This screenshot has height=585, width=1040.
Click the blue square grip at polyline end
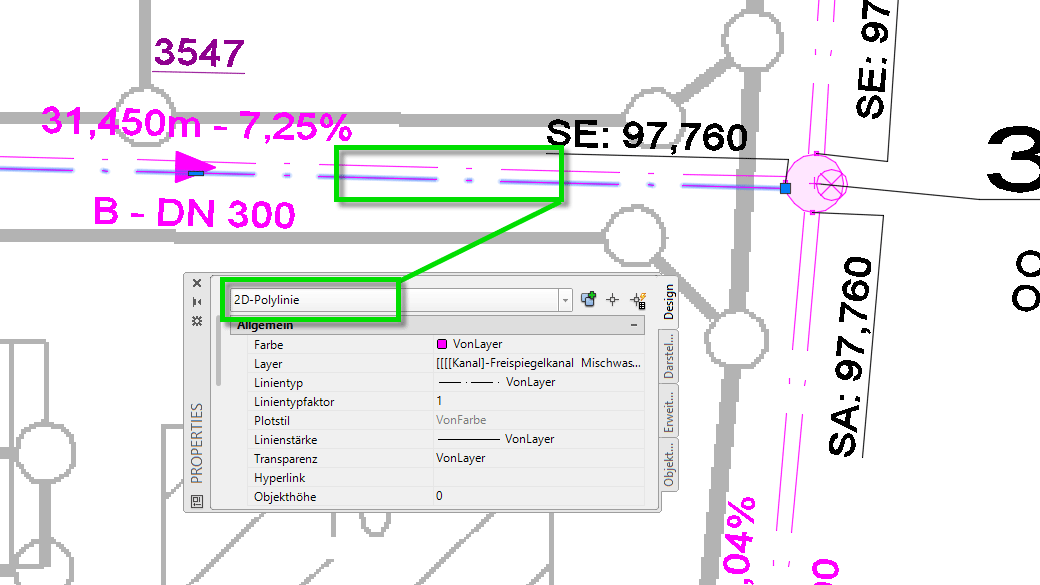(785, 188)
